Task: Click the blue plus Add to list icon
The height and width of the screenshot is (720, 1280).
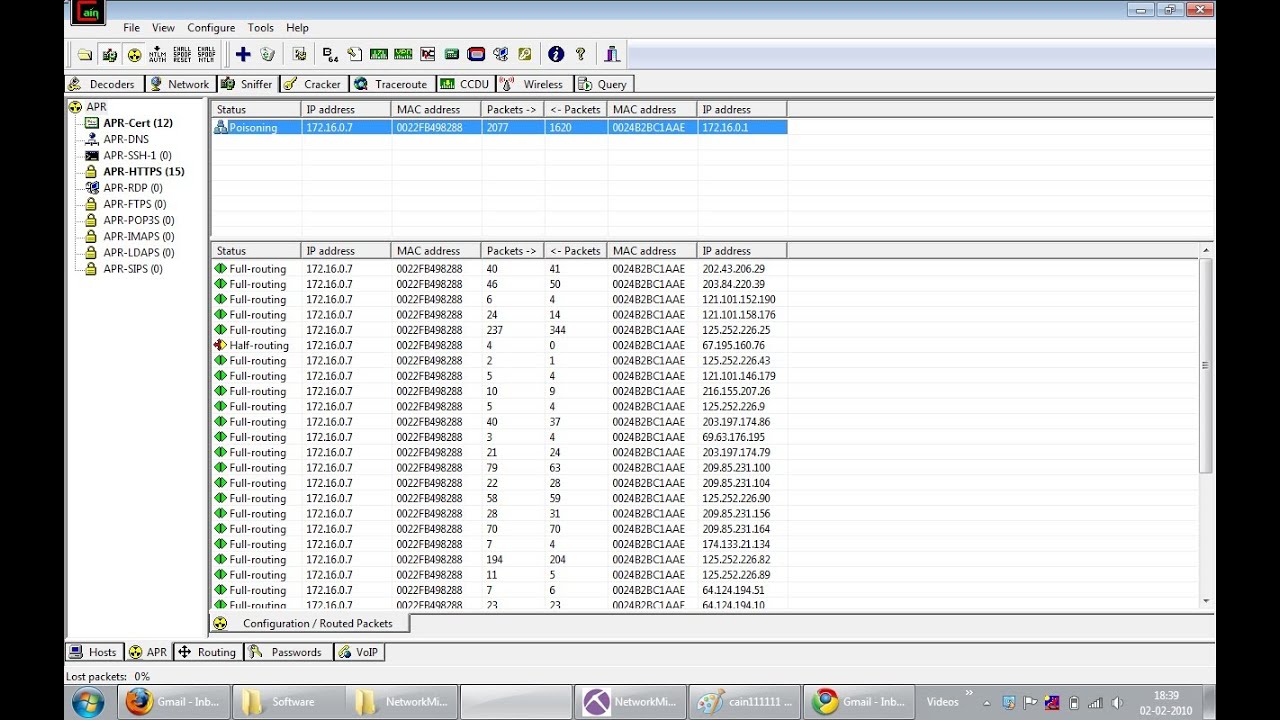Action: click(243, 54)
